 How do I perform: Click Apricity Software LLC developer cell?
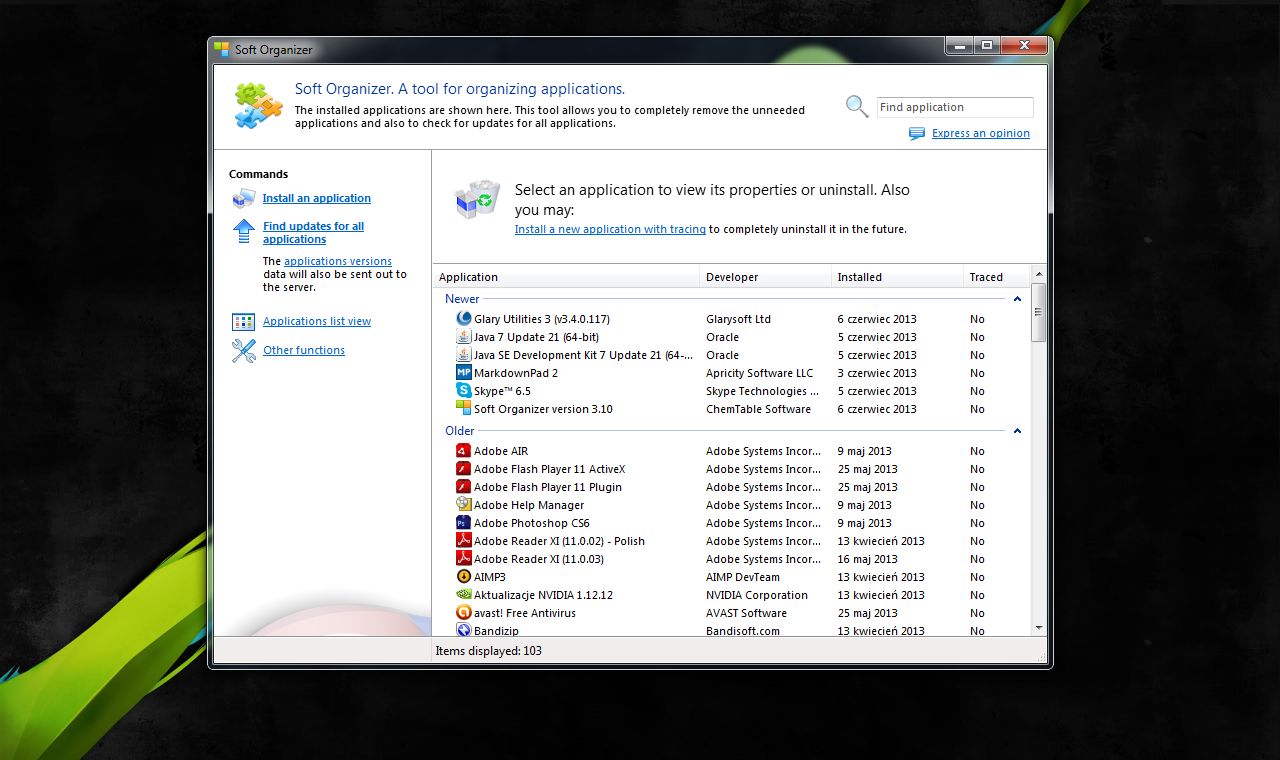pyautogui.click(x=760, y=373)
